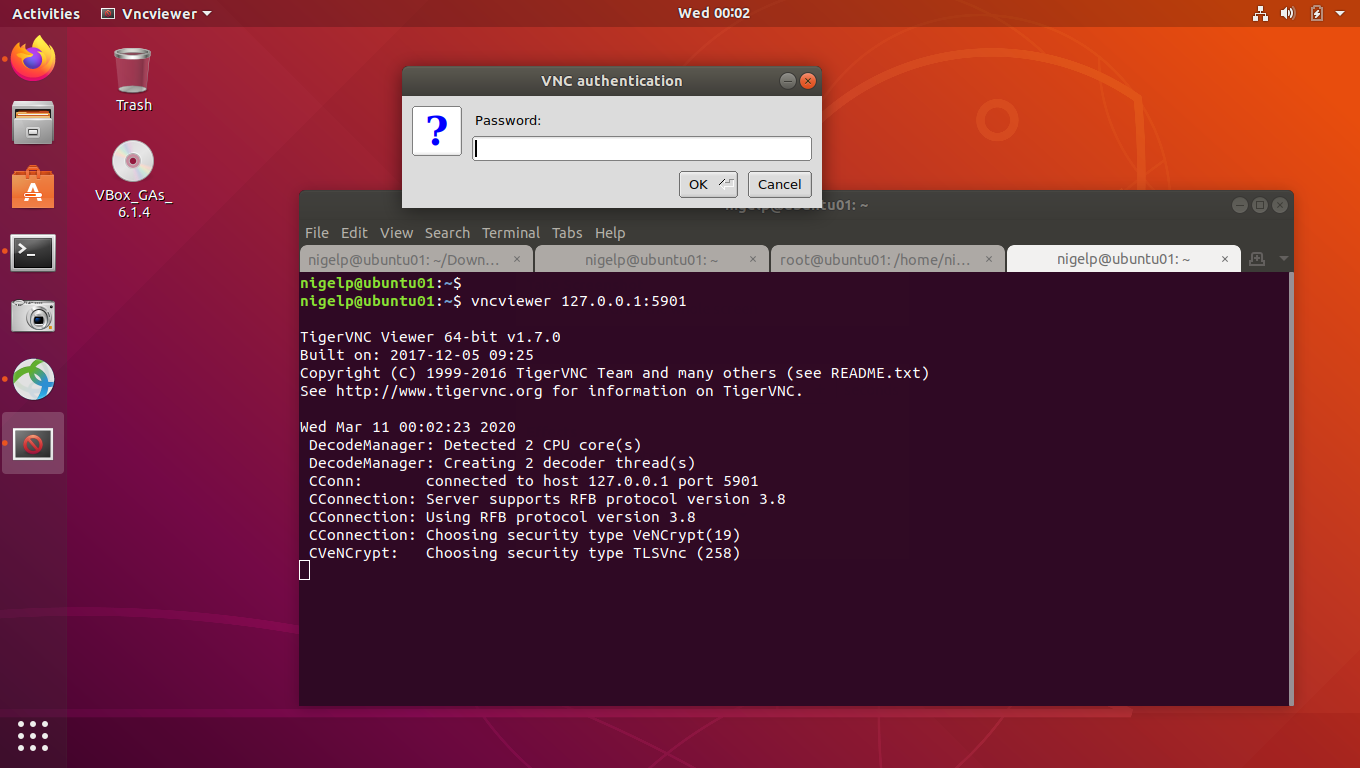Open the terminal Search menu

coord(447,232)
